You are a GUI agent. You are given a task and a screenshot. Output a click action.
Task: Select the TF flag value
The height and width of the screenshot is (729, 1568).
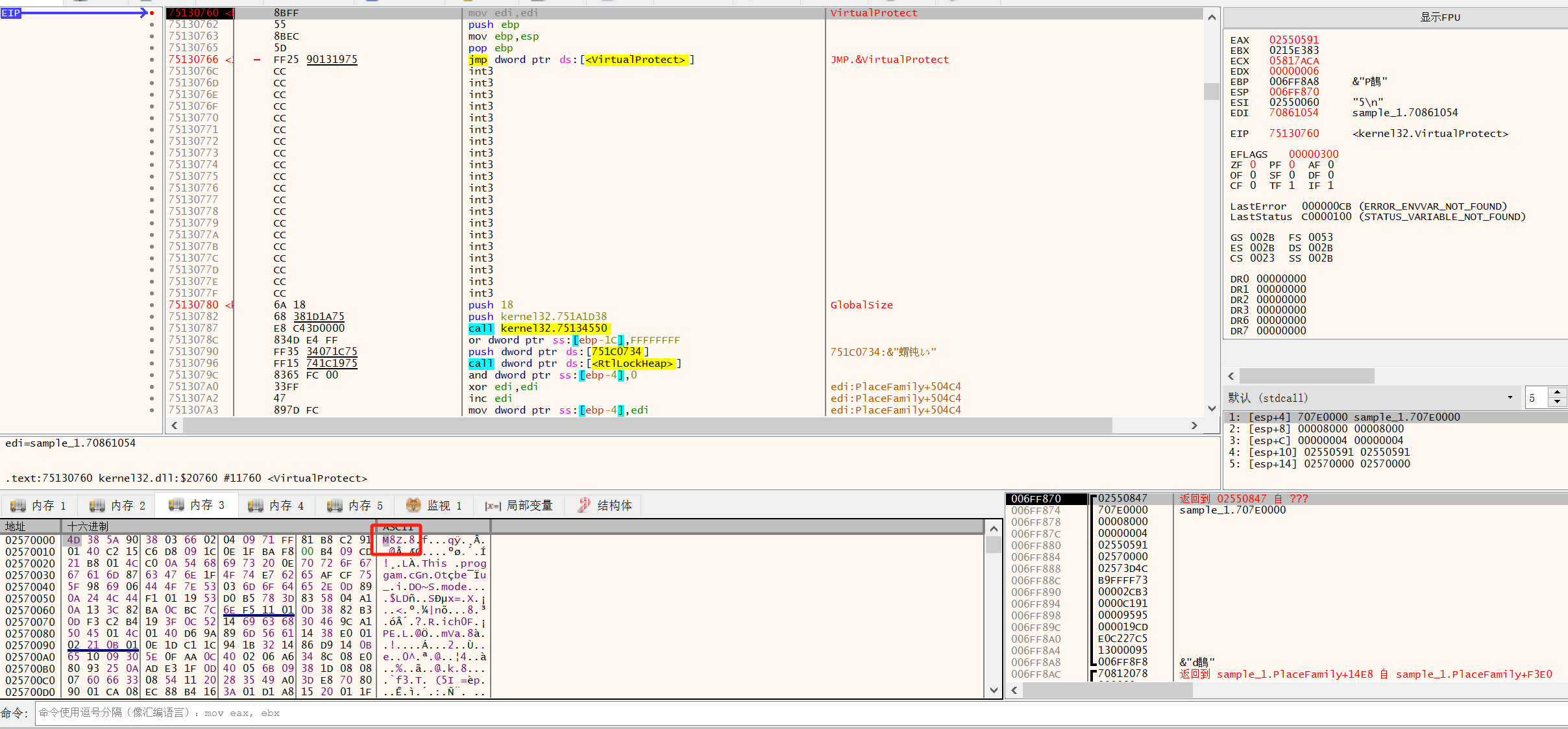[1292, 186]
